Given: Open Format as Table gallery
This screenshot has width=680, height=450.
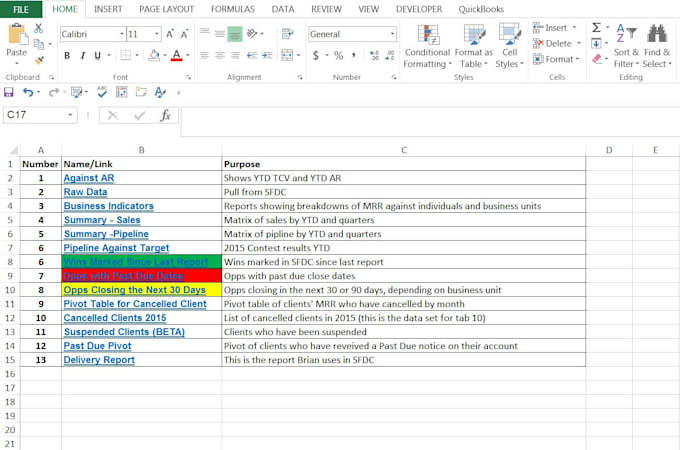Looking at the screenshot, I should coord(474,46).
